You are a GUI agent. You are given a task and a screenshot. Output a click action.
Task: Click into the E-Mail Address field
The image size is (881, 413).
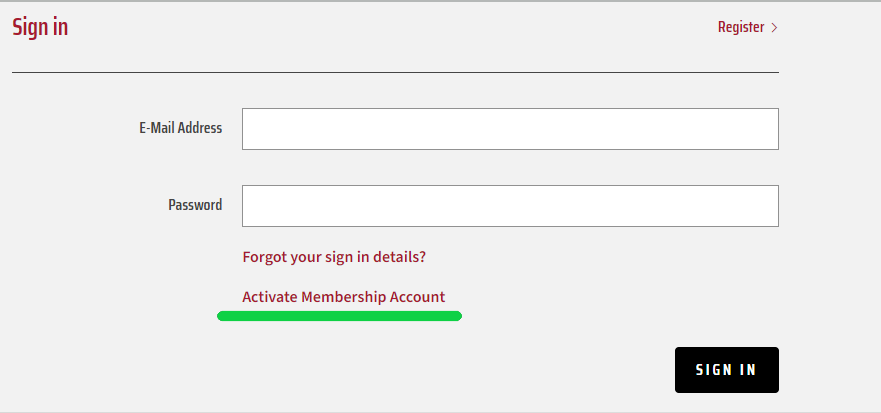[510, 129]
